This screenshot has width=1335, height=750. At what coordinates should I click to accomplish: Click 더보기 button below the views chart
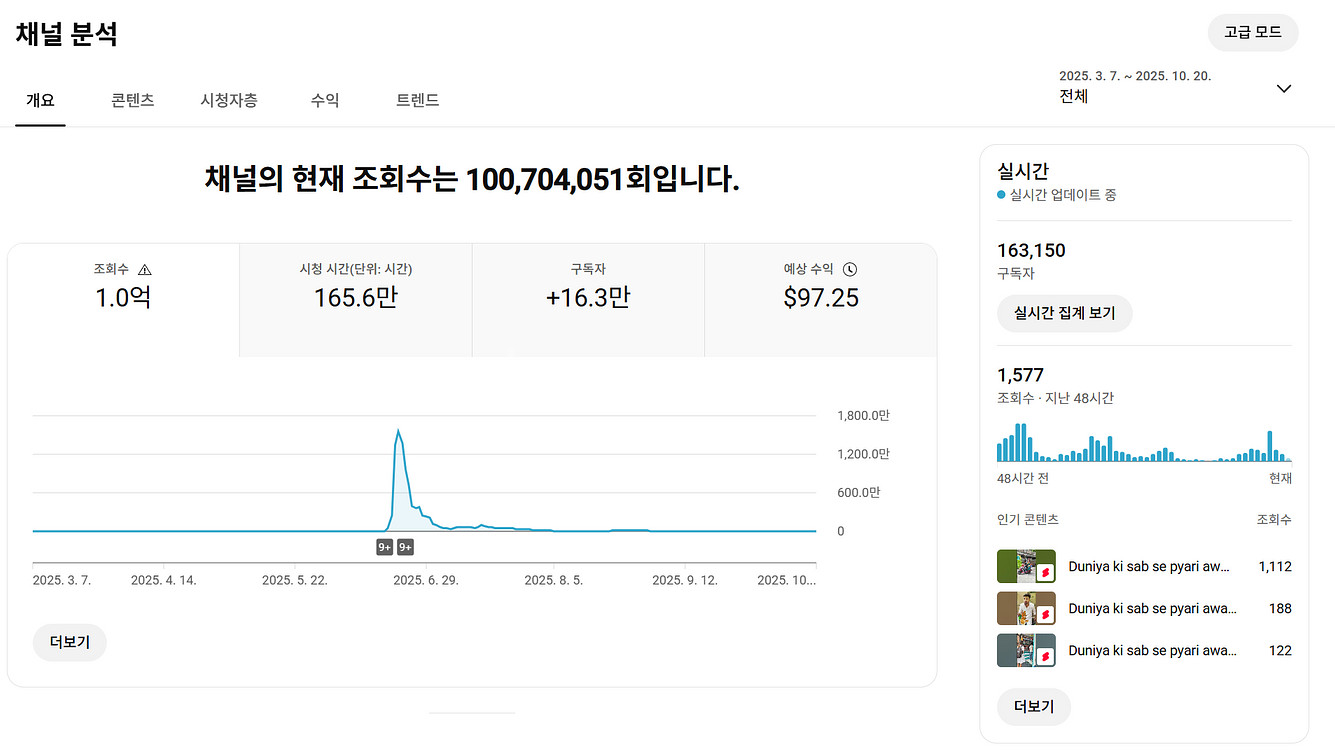(x=70, y=642)
